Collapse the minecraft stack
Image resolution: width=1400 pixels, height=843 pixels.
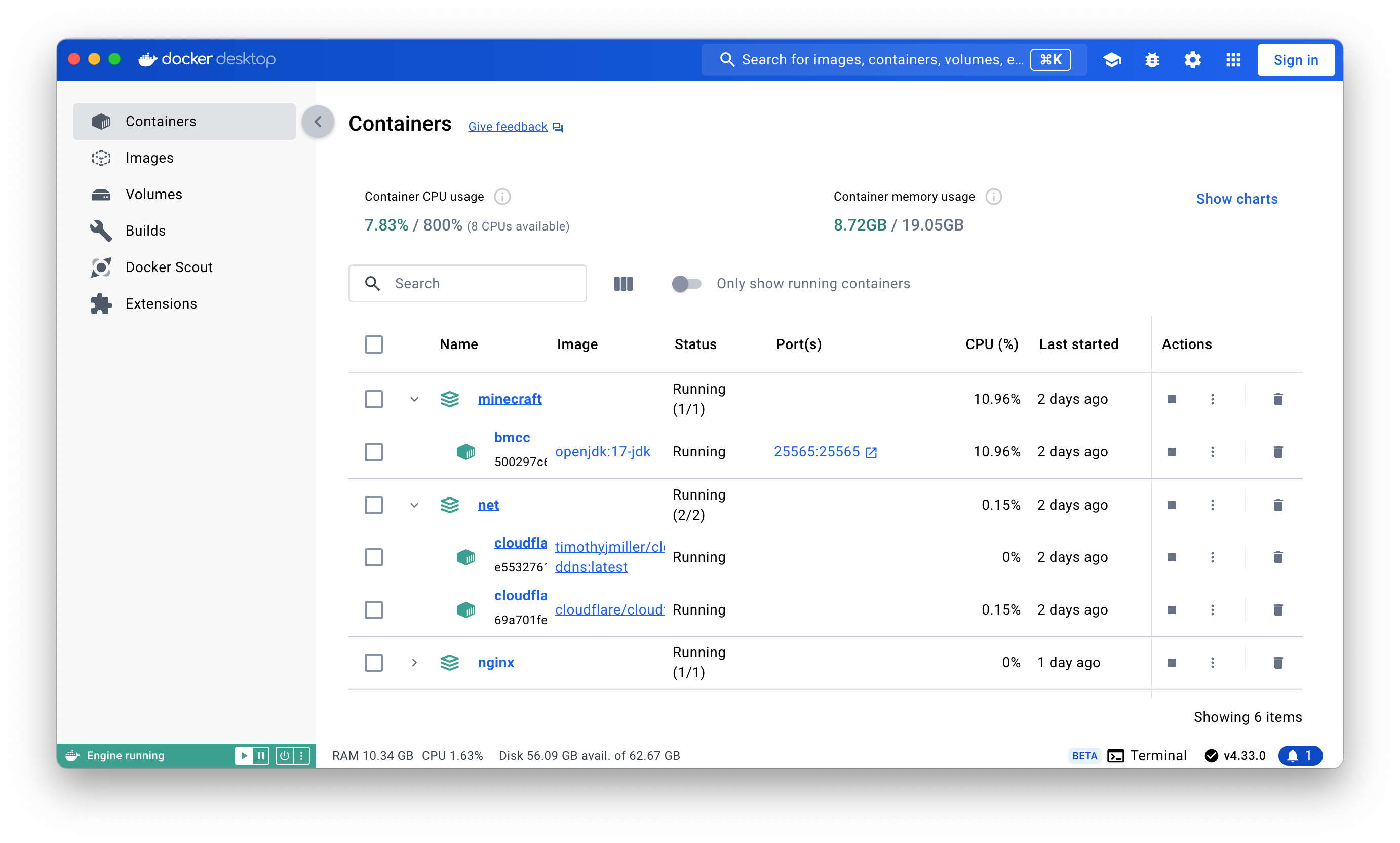click(x=414, y=399)
